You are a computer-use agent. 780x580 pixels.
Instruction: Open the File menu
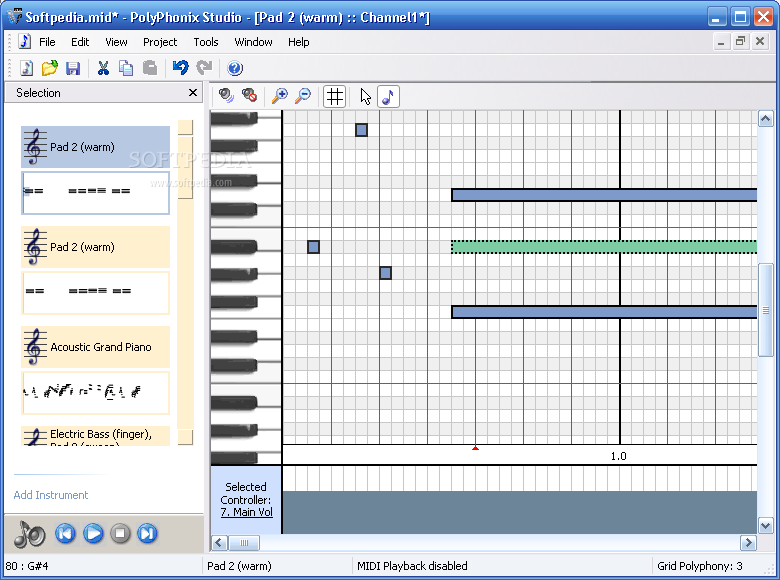coord(47,42)
